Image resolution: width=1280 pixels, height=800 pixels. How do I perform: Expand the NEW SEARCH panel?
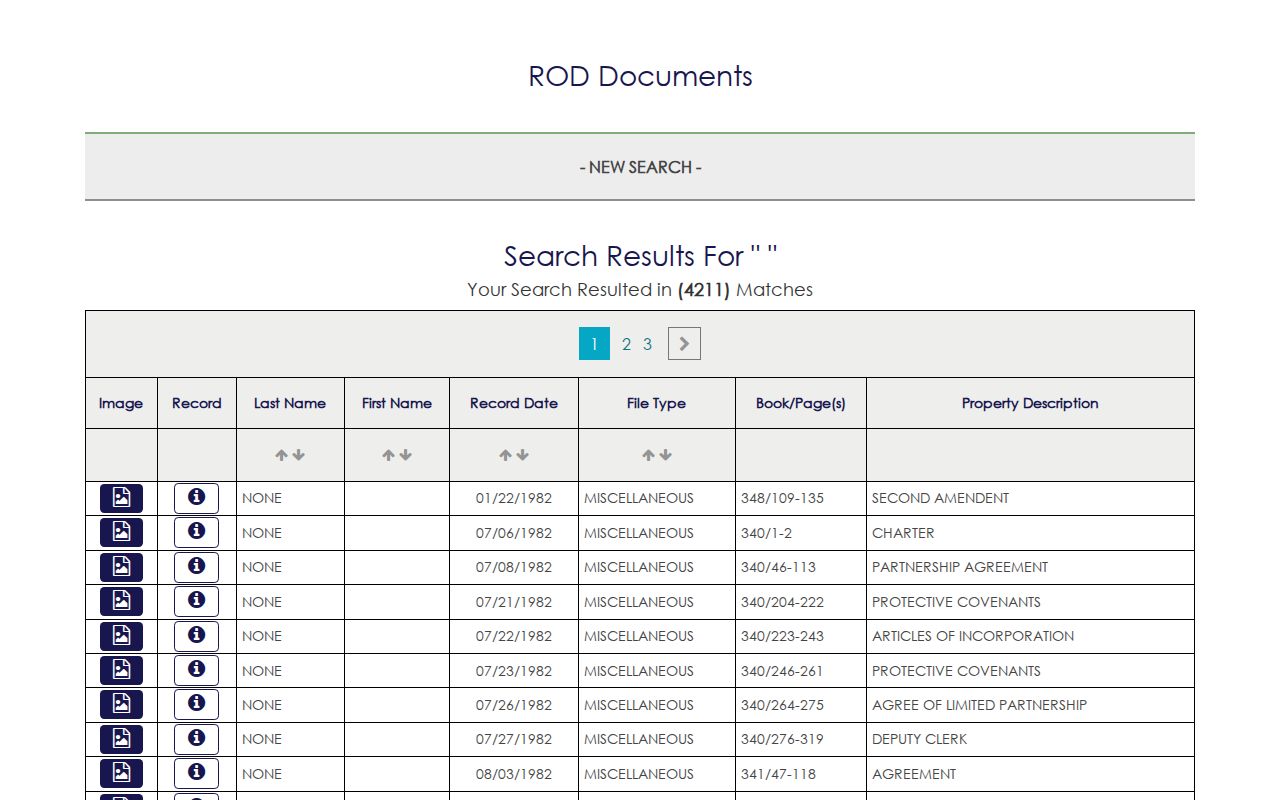tap(640, 167)
